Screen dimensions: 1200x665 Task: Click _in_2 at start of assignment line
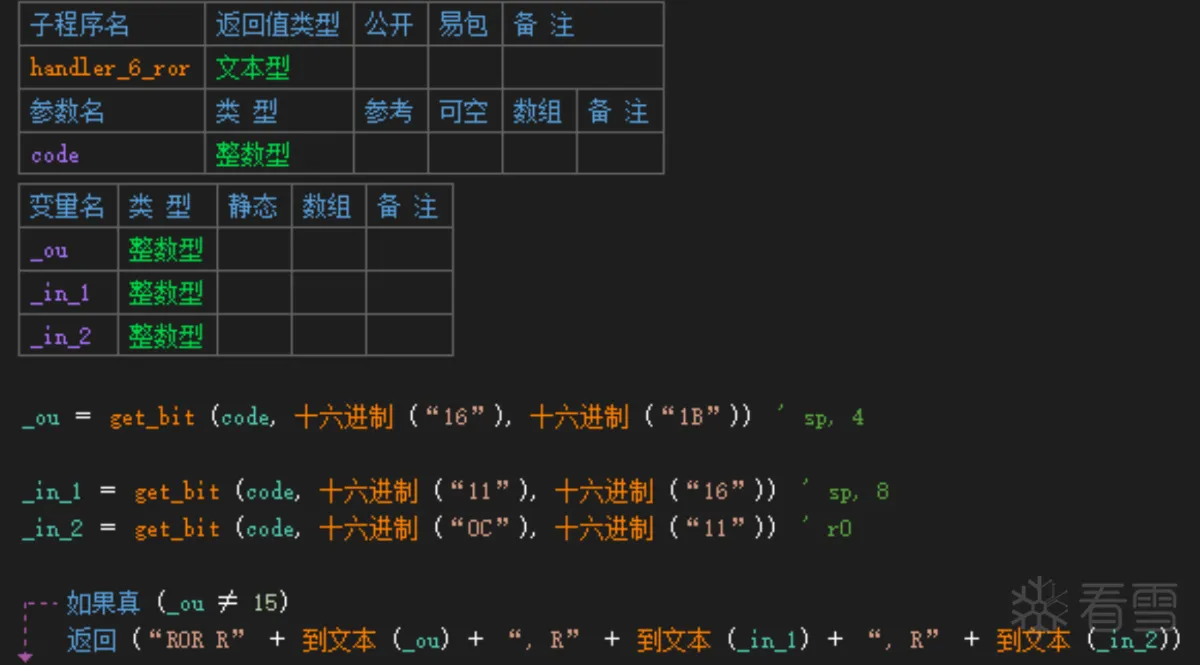(x=54, y=529)
